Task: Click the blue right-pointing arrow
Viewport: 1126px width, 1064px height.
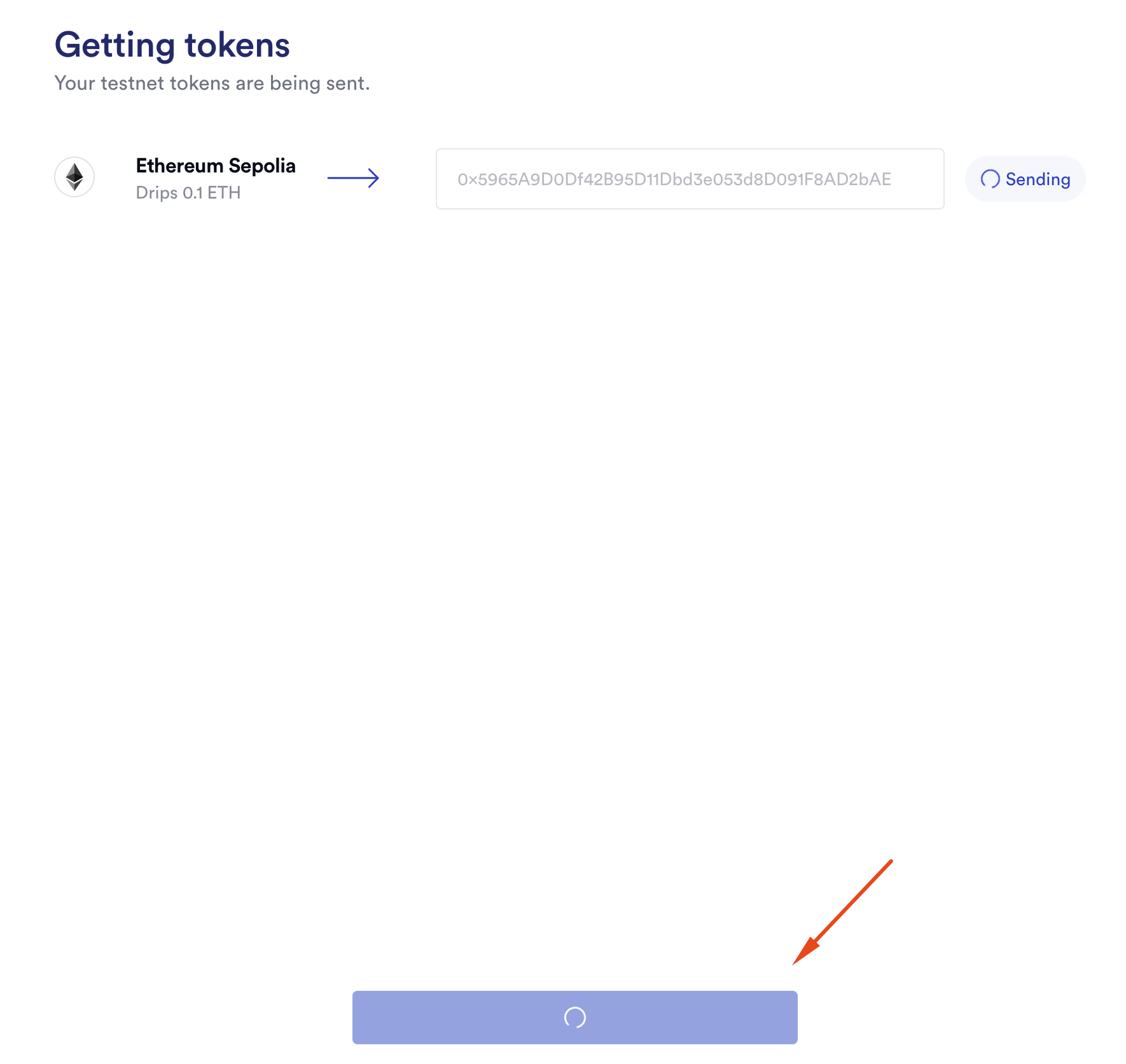Action: [353, 178]
